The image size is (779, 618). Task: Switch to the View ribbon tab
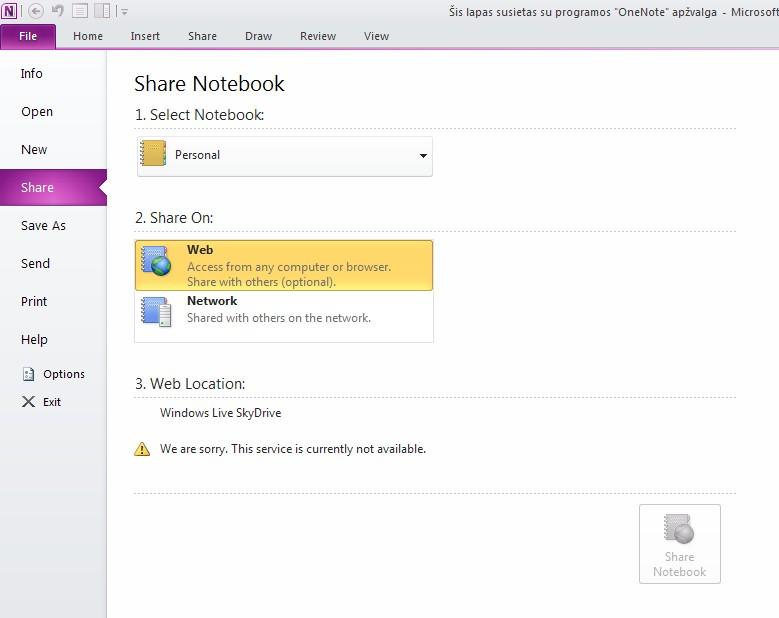pyautogui.click(x=376, y=36)
